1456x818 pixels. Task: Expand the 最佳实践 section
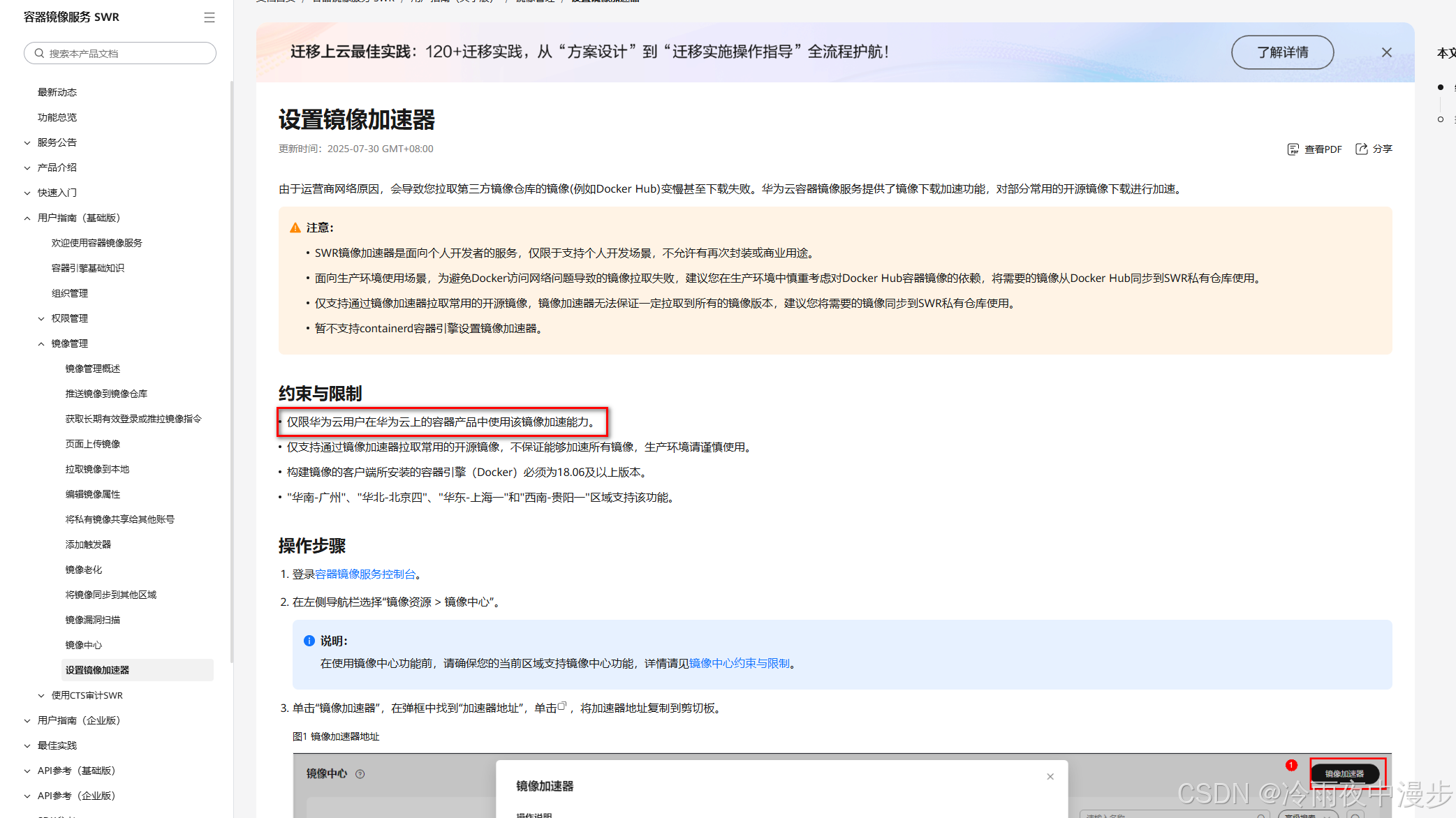(27, 745)
